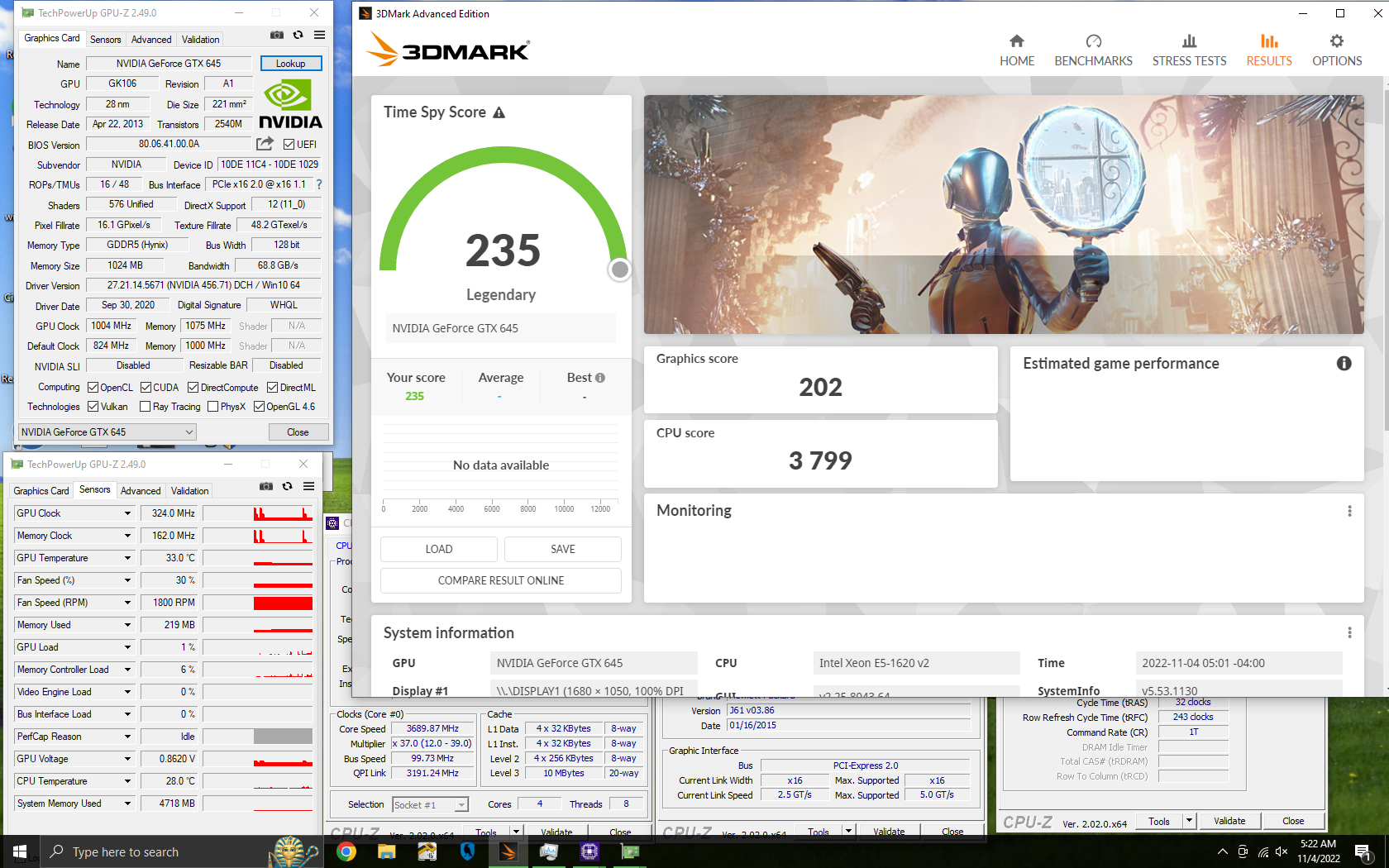Click NVIDIA logo in GPU-Z
Image resolution: width=1389 pixels, height=868 pixels.
pos(290,104)
